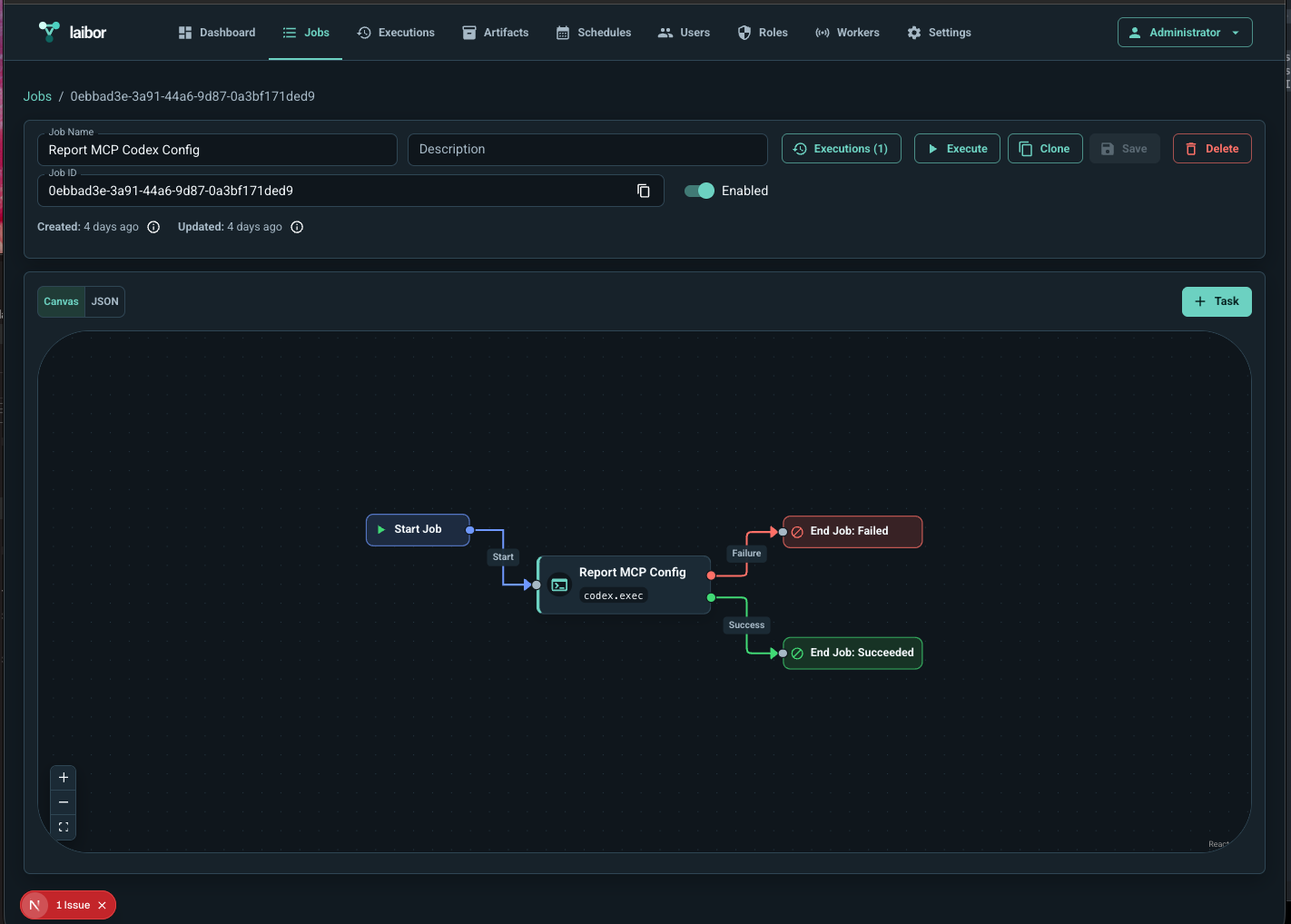Dismiss the 1 Issue badge
Screen dimensions: 1291x924
102,905
